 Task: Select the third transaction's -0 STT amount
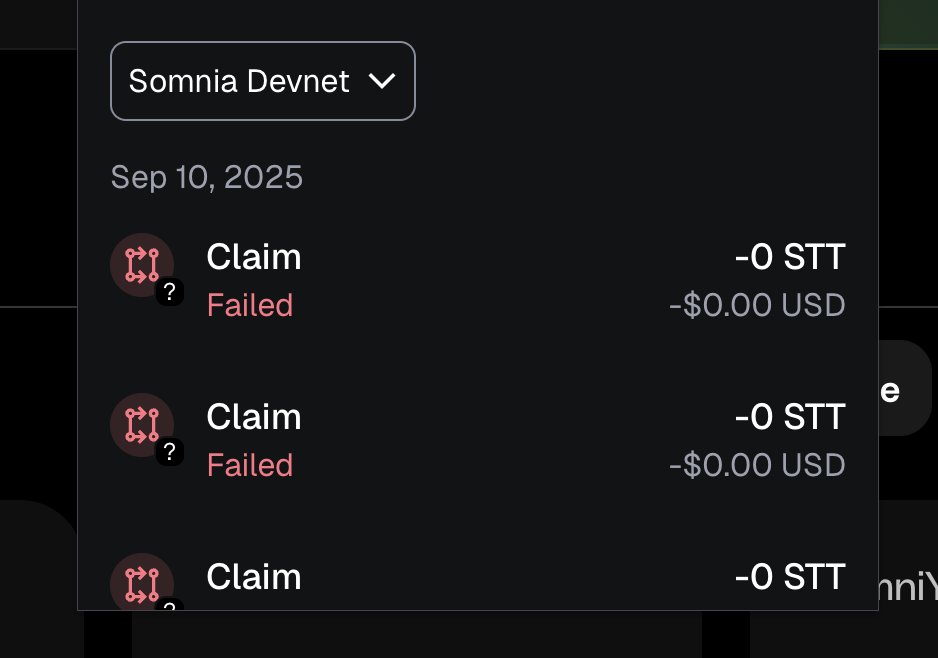pyautogui.click(x=790, y=577)
